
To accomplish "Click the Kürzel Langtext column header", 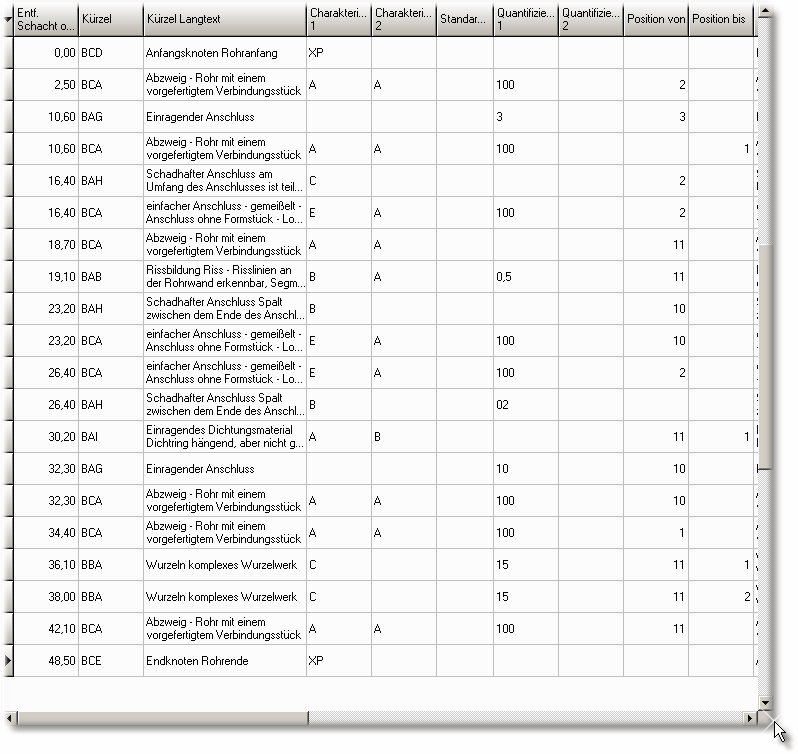I will [x=224, y=19].
